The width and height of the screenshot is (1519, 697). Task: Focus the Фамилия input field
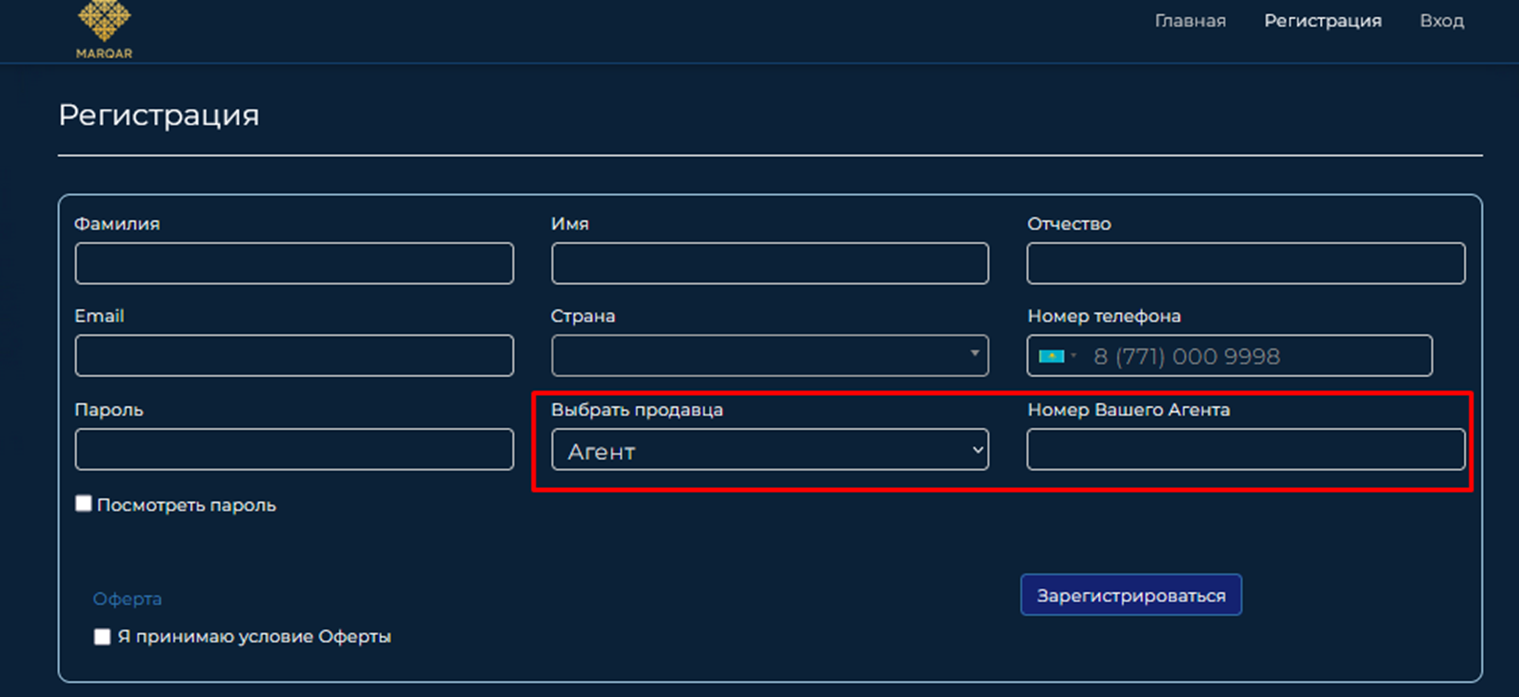click(294, 263)
